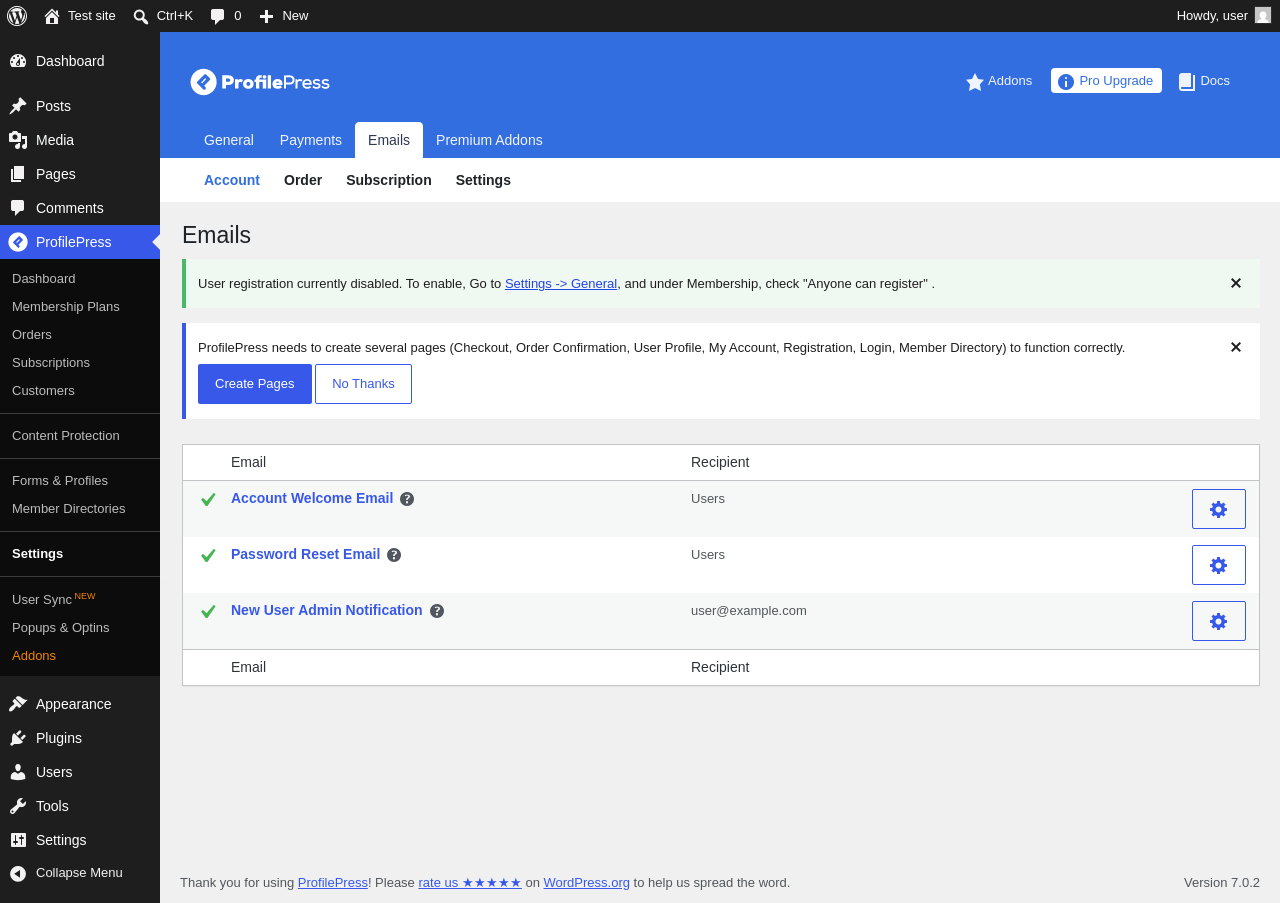This screenshot has height=903, width=1280.
Task: Open WordPress Settings with sliders icon
Action: click(80, 840)
